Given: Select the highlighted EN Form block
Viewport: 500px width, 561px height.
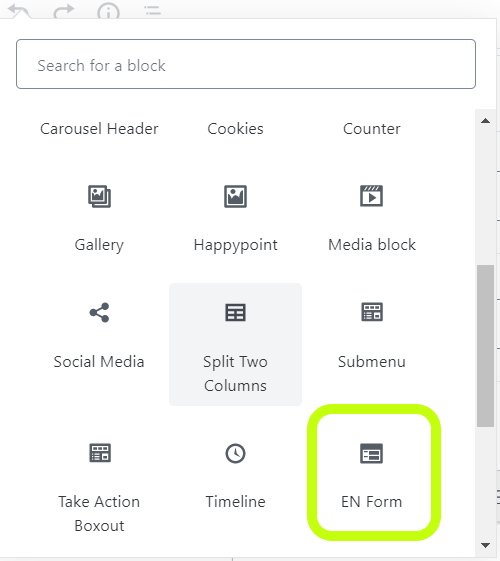Looking at the screenshot, I should [x=372, y=472].
